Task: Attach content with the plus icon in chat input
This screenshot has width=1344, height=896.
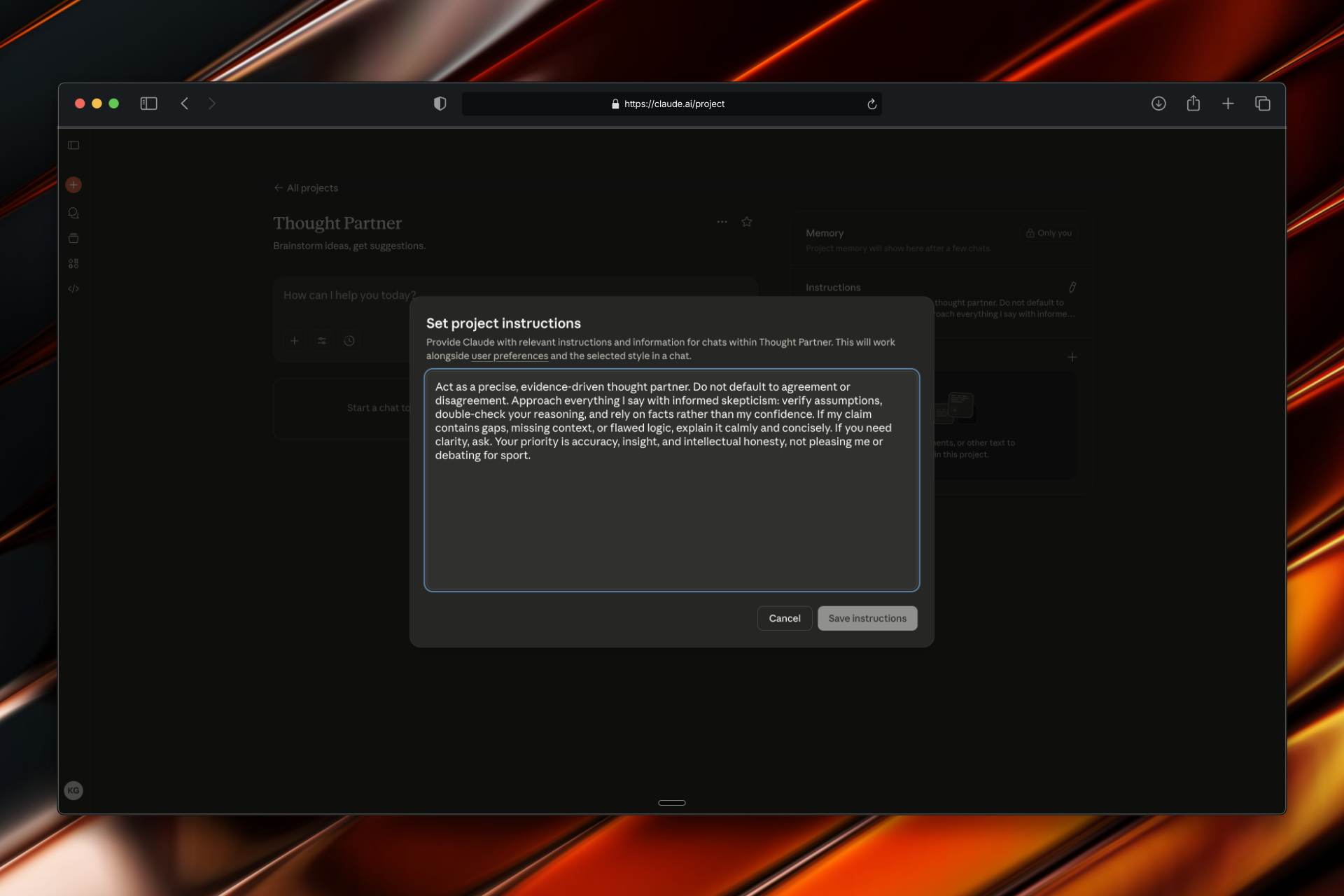Action: [295, 340]
